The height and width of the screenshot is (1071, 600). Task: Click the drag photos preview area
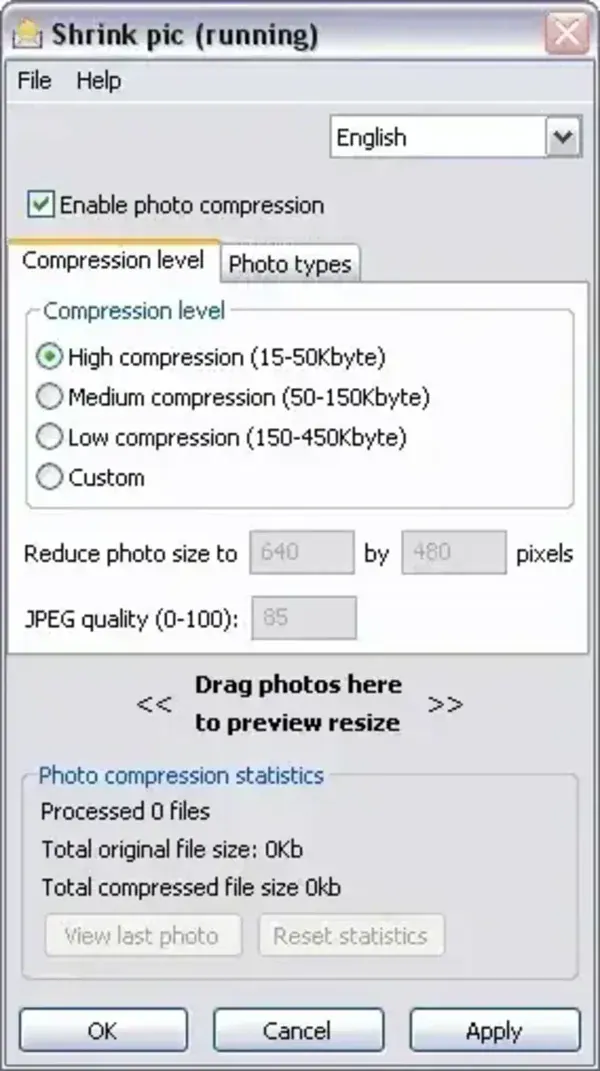297,703
